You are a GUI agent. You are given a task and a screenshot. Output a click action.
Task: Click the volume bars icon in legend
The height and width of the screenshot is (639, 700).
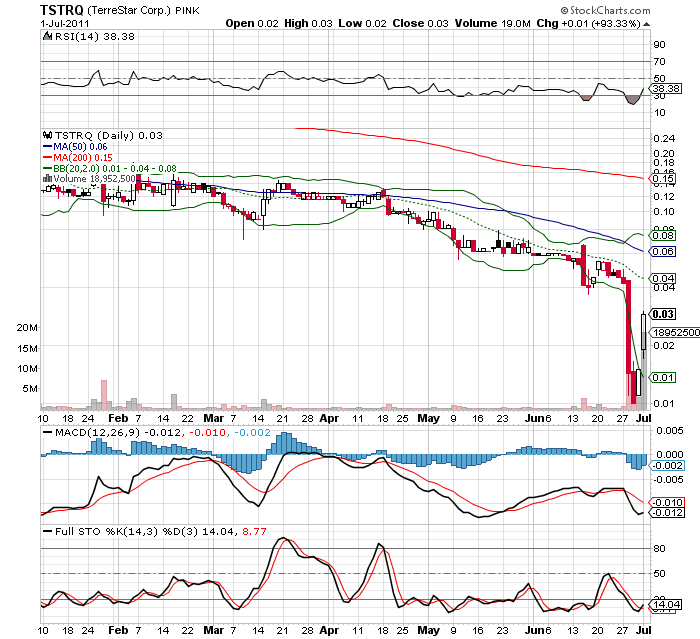(47, 178)
